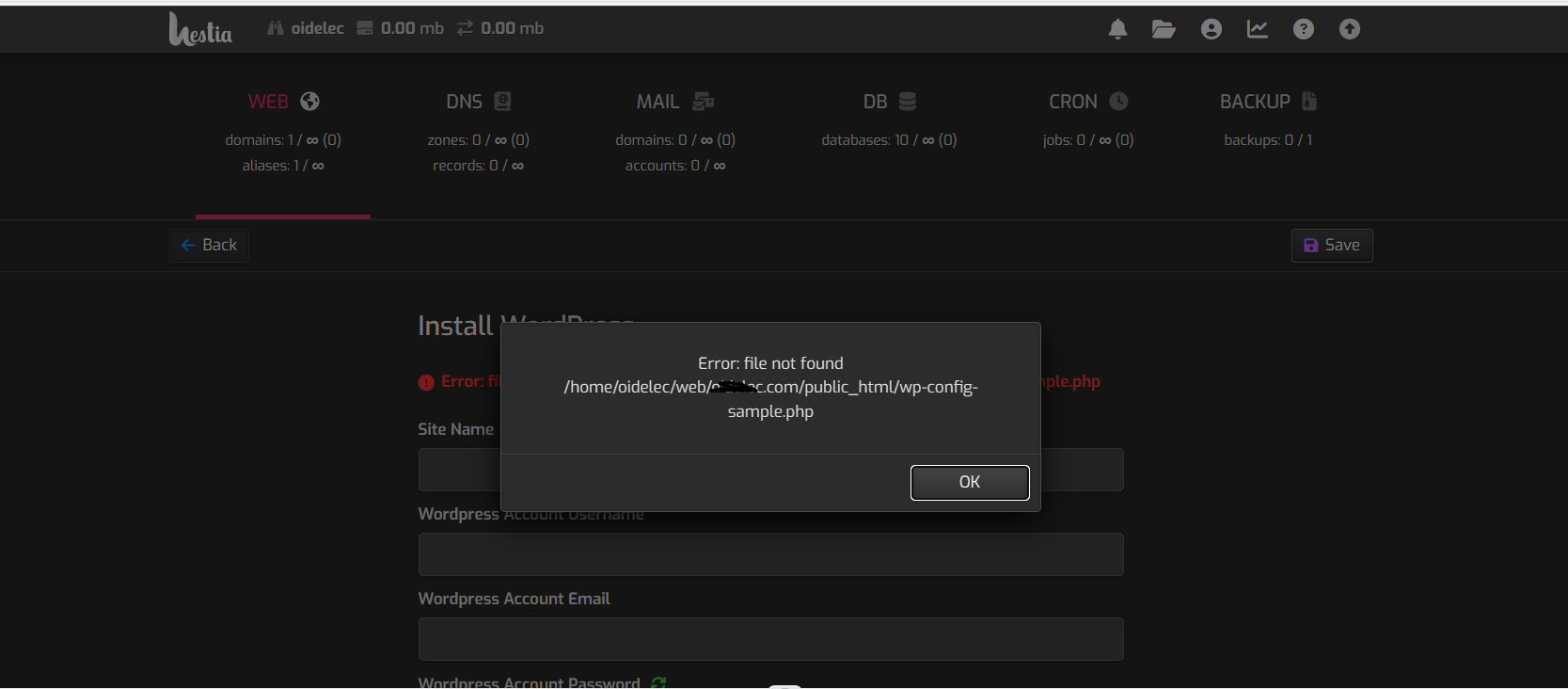Screen dimensions: 1568x689
Task: Go to the DB section
Action: [889, 102]
